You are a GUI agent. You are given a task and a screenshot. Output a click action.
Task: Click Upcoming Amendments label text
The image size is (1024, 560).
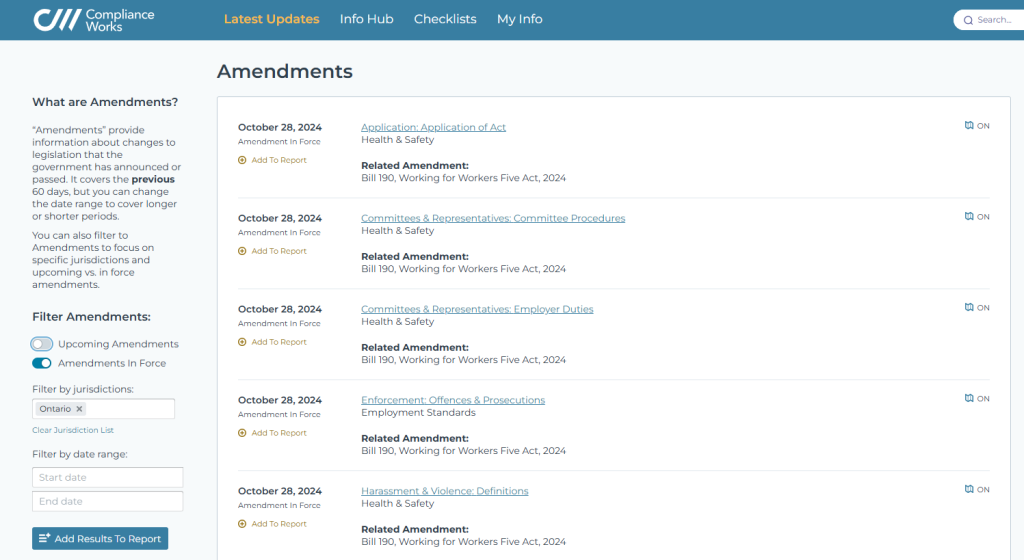coord(118,344)
